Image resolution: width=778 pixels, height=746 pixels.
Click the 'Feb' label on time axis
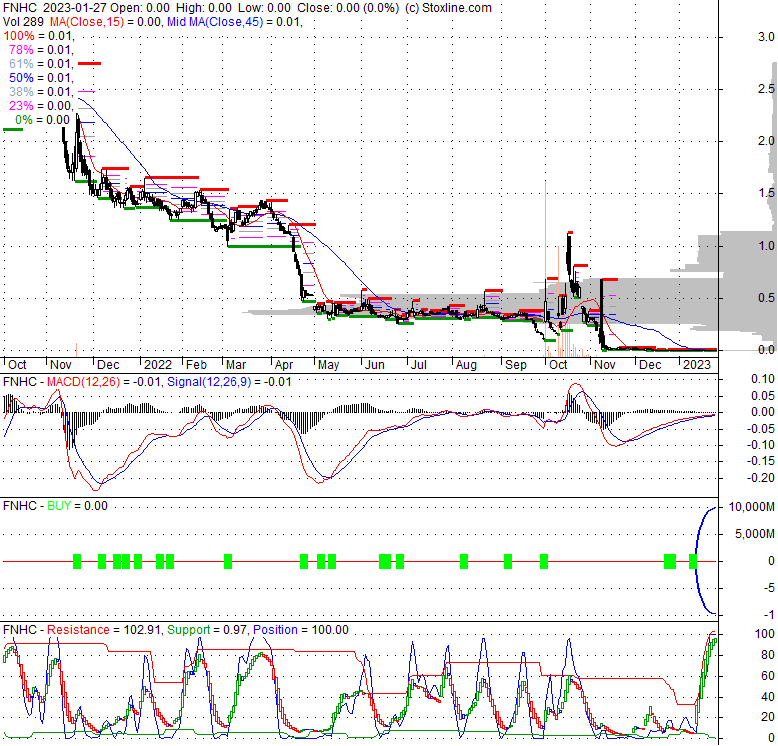pyautogui.click(x=196, y=365)
